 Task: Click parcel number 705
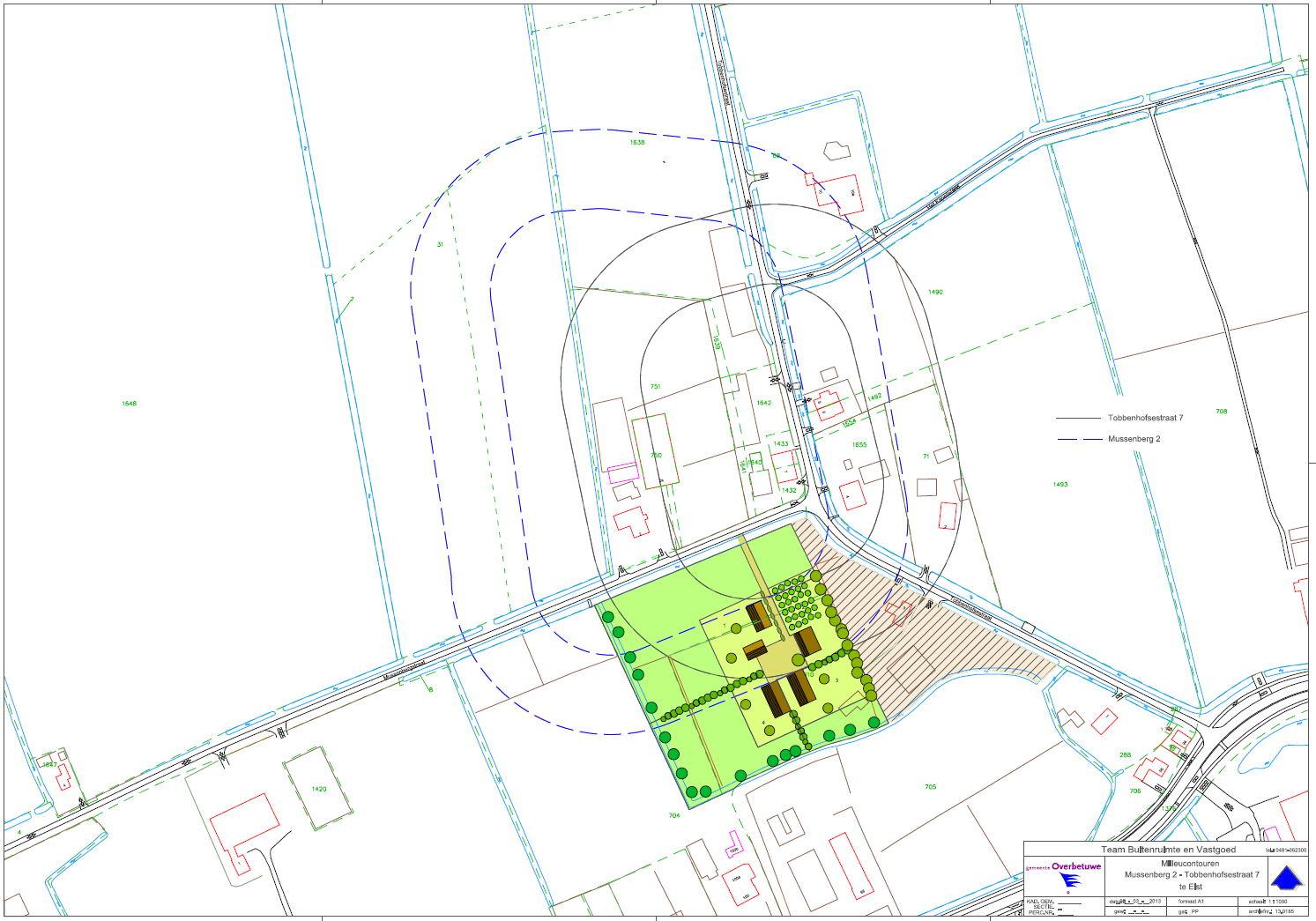pyautogui.click(x=931, y=787)
